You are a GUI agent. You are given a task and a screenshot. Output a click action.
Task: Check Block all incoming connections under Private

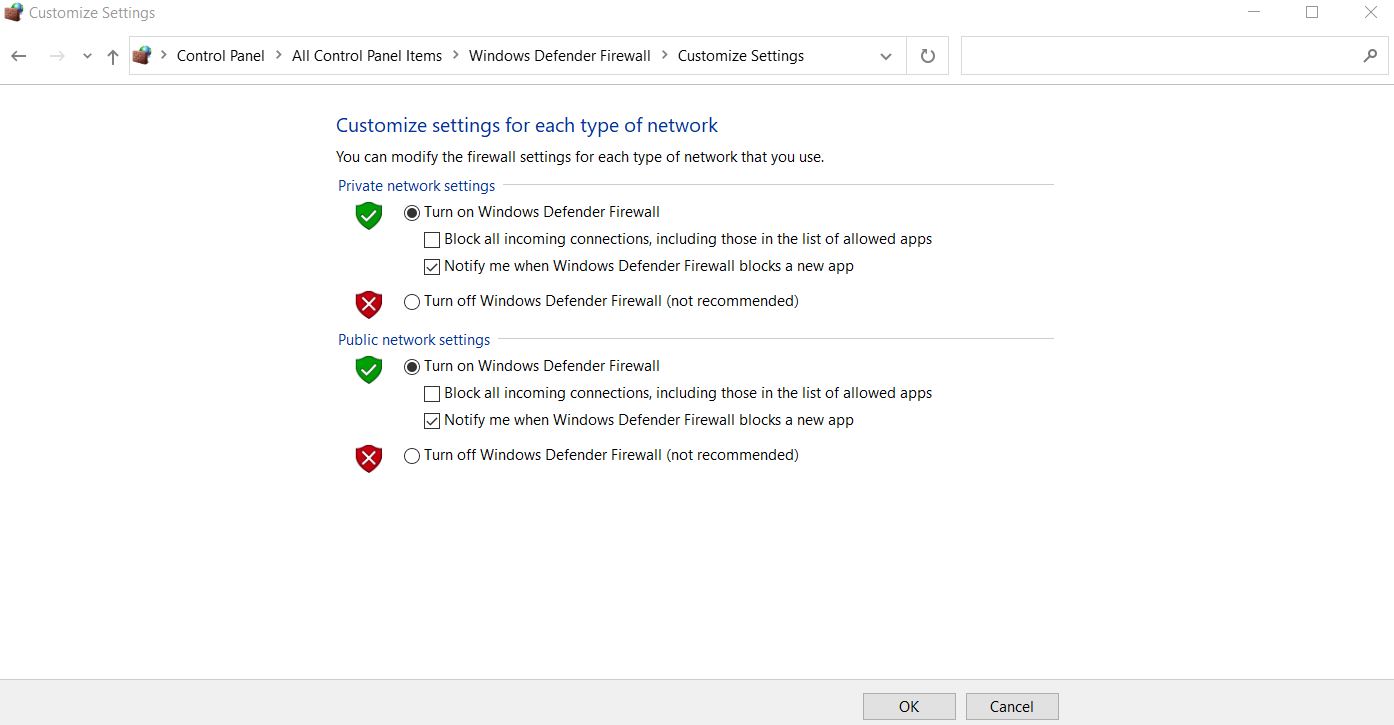coord(432,240)
